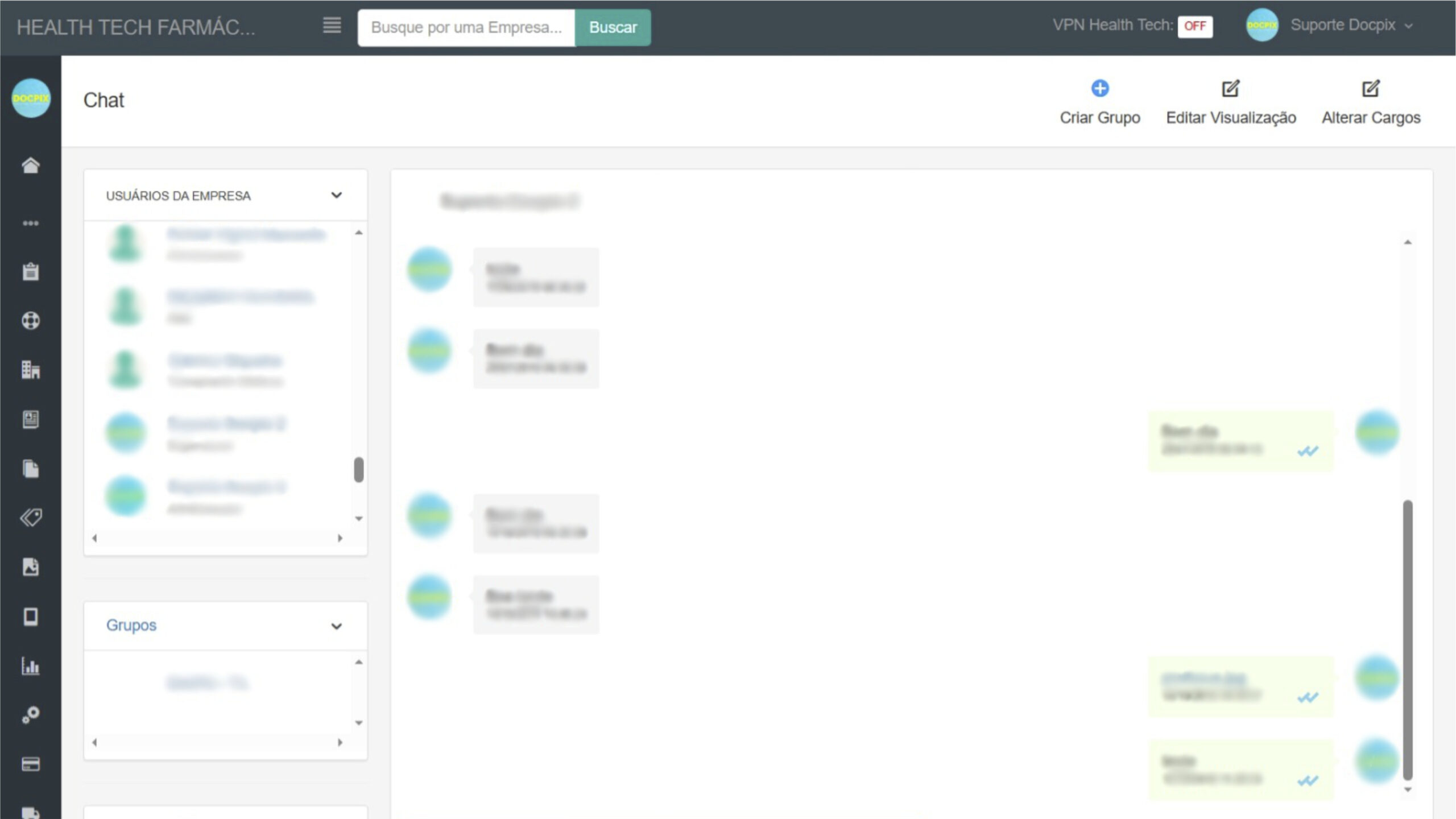Collapse the Usuários da Empresa panel
Viewport: 1456px width, 819px height.
[336, 195]
